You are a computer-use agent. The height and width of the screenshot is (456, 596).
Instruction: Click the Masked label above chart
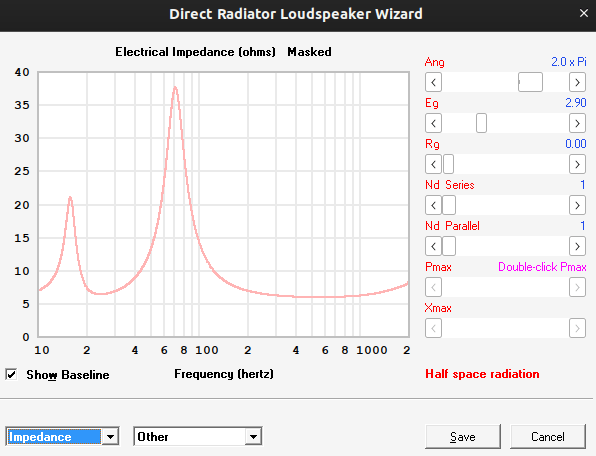tap(309, 52)
